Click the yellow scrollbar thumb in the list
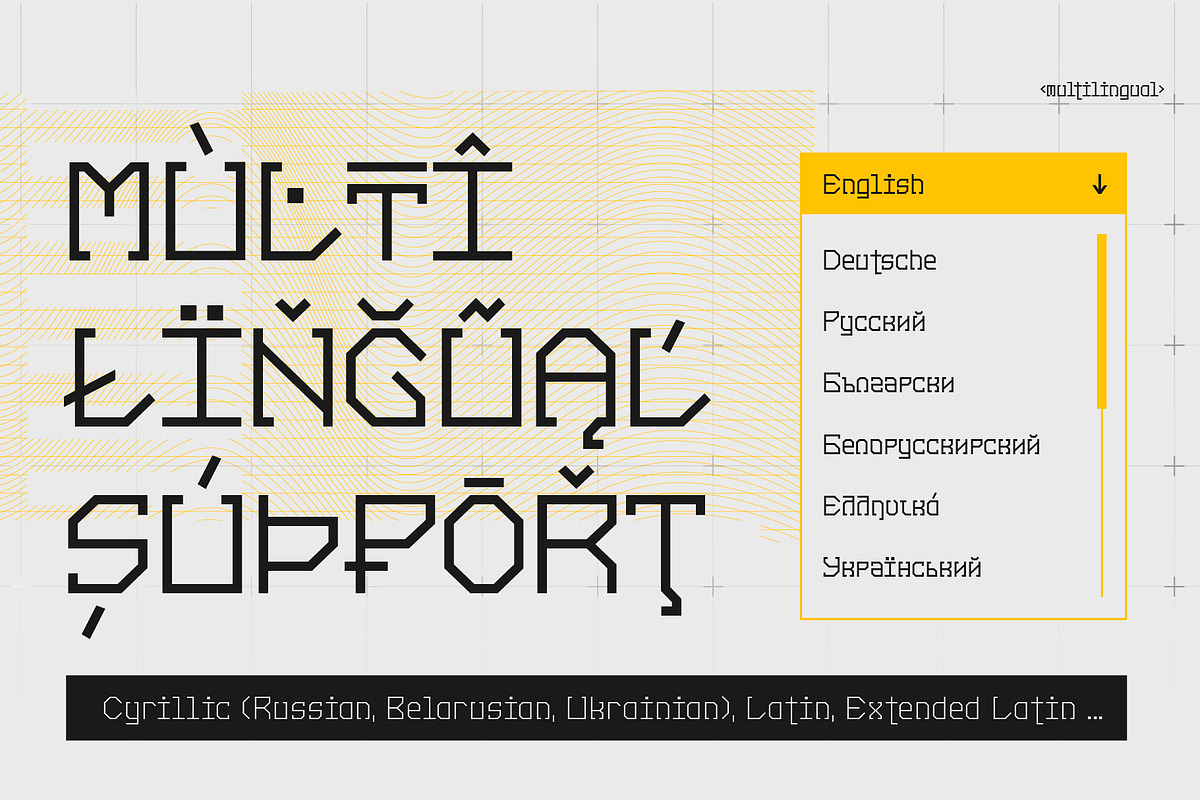The image size is (1200, 800). pos(1102,321)
